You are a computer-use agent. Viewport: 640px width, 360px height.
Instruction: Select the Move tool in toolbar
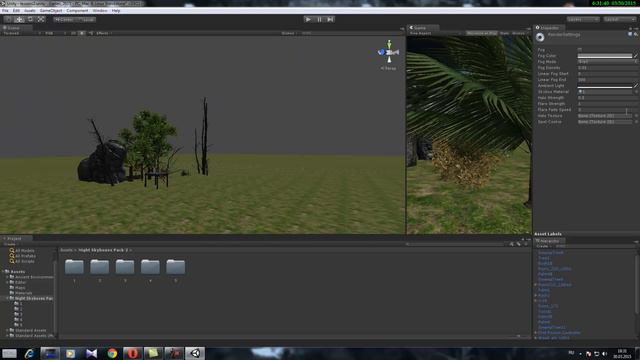[19, 19]
